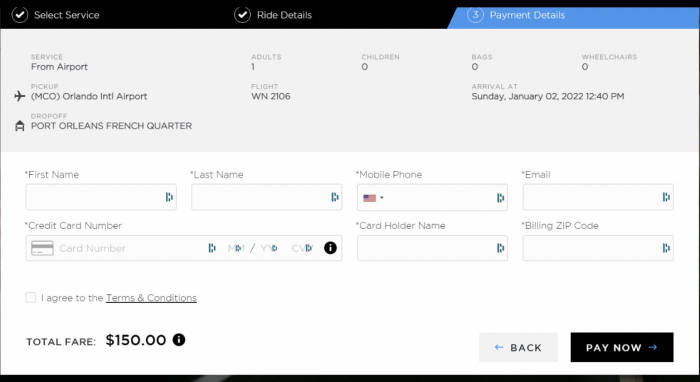Click the autofill icon in First Name field

pyautogui.click(x=169, y=197)
